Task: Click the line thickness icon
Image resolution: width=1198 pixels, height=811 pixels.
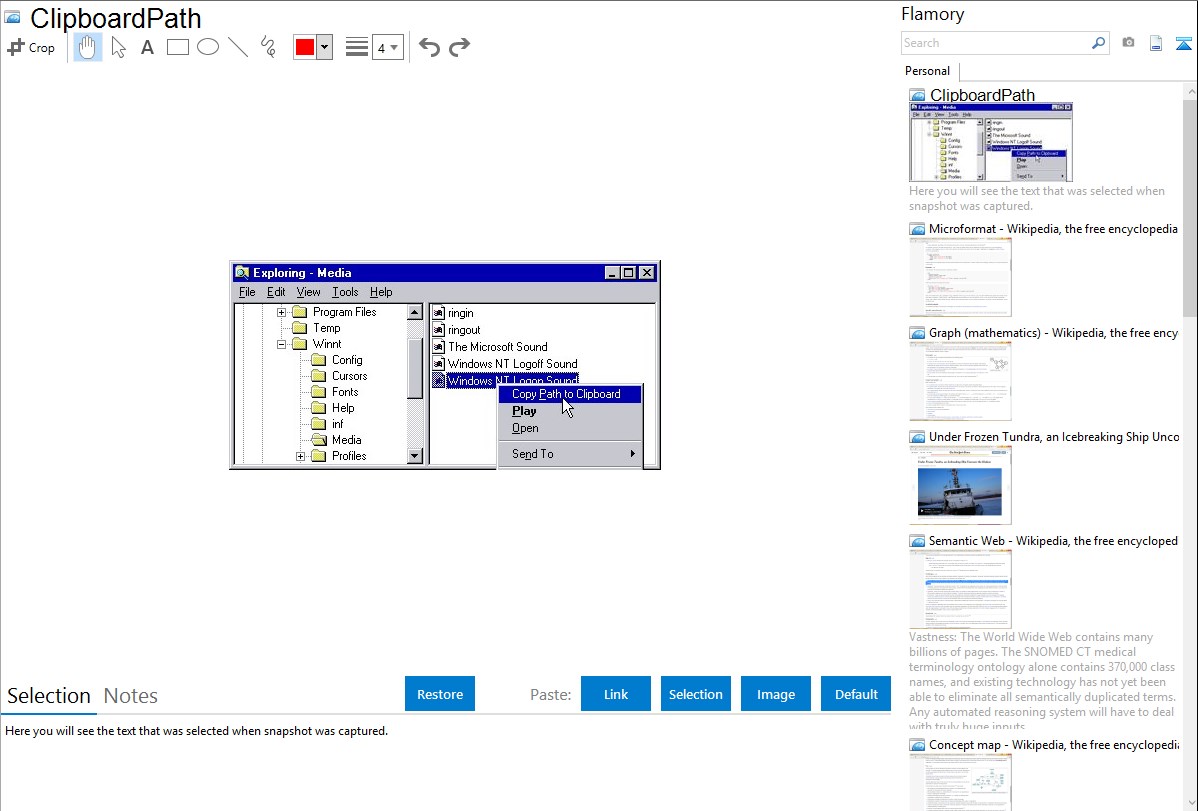Action: [357, 47]
